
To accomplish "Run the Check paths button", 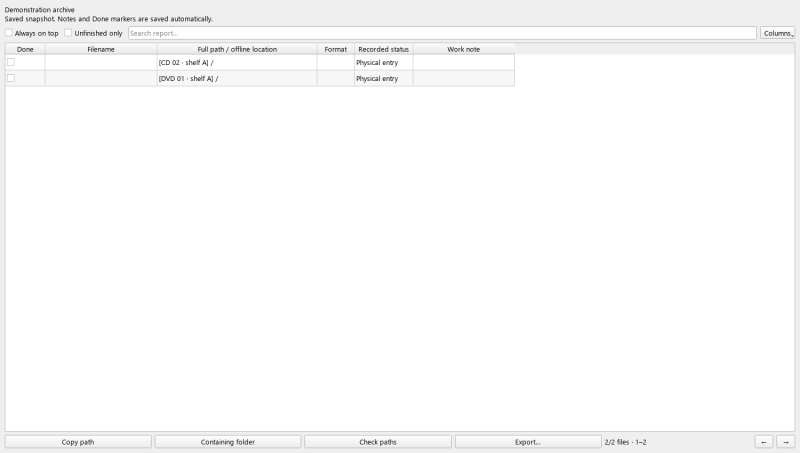I will click(378, 442).
